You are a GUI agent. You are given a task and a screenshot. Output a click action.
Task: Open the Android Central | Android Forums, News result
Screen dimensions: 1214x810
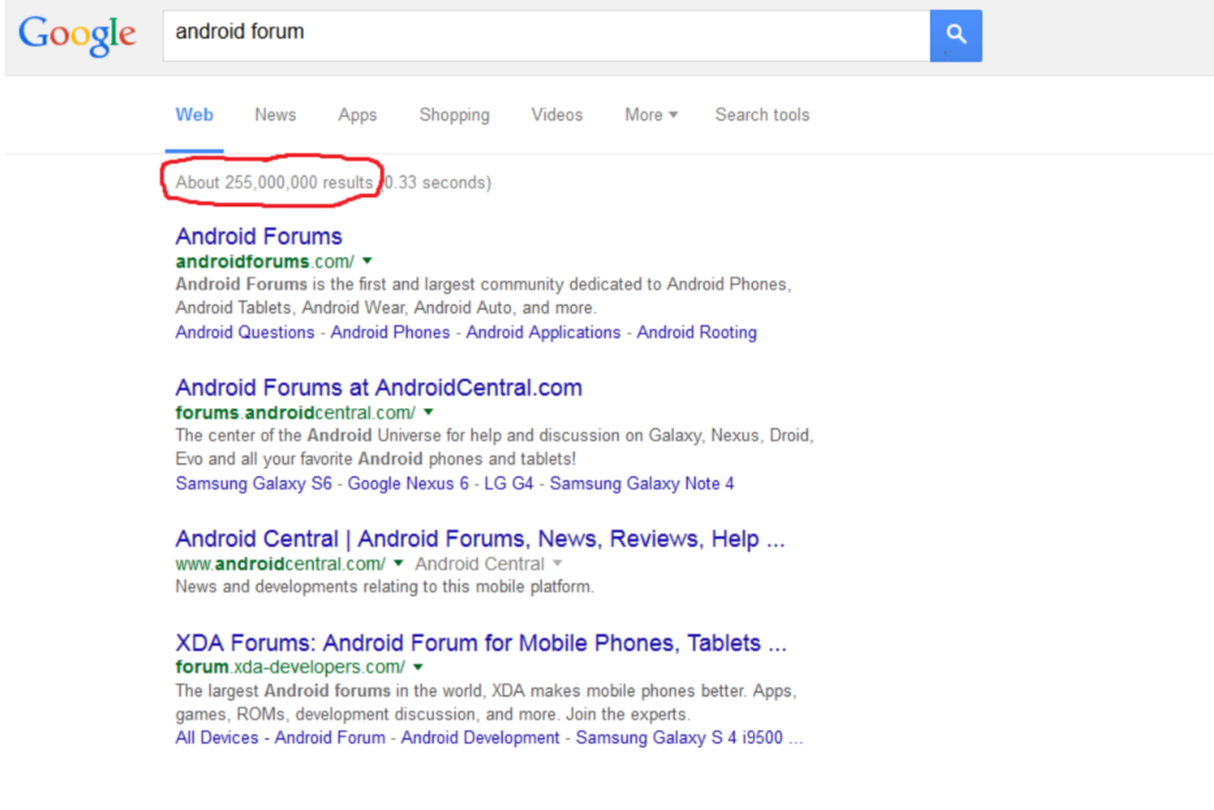point(480,539)
